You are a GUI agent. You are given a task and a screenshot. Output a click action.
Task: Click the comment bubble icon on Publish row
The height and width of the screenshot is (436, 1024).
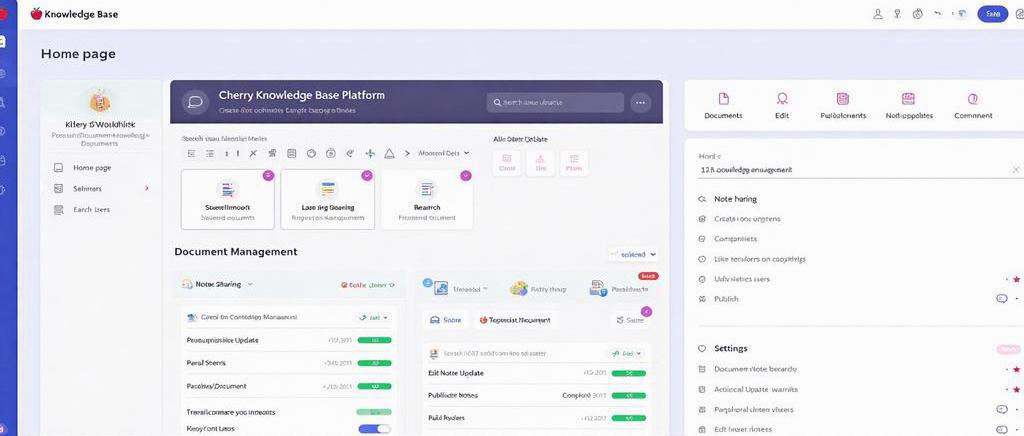pyautogui.click(x=1002, y=299)
